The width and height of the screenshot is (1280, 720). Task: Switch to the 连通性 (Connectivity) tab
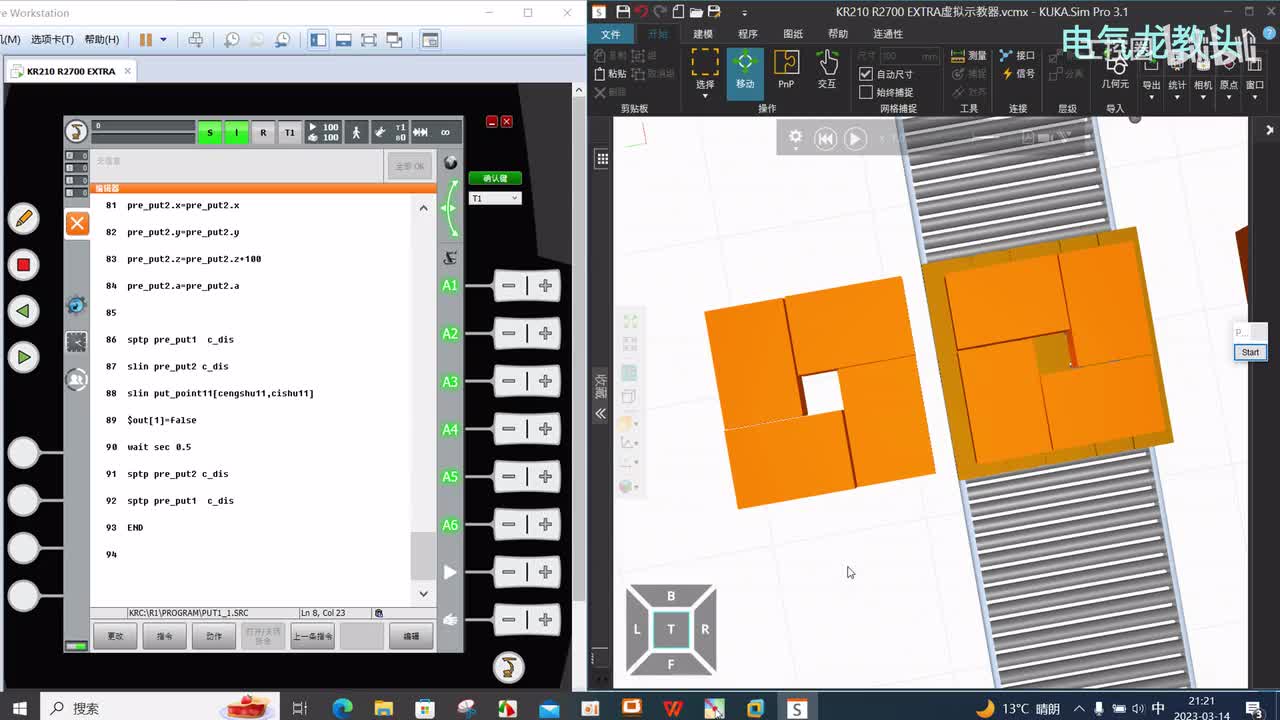888,34
